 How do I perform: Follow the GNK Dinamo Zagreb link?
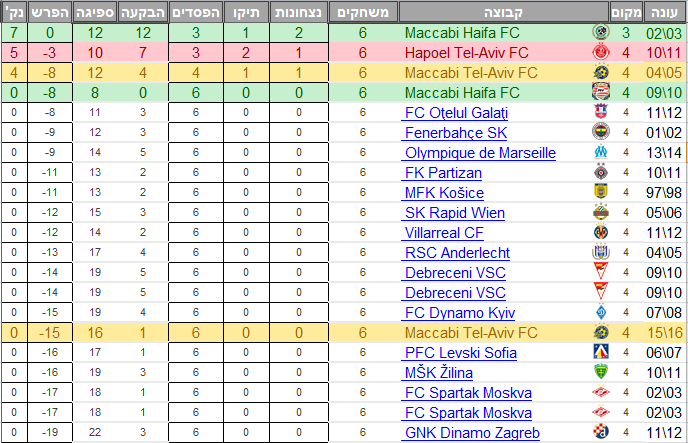pyautogui.click(x=472, y=432)
